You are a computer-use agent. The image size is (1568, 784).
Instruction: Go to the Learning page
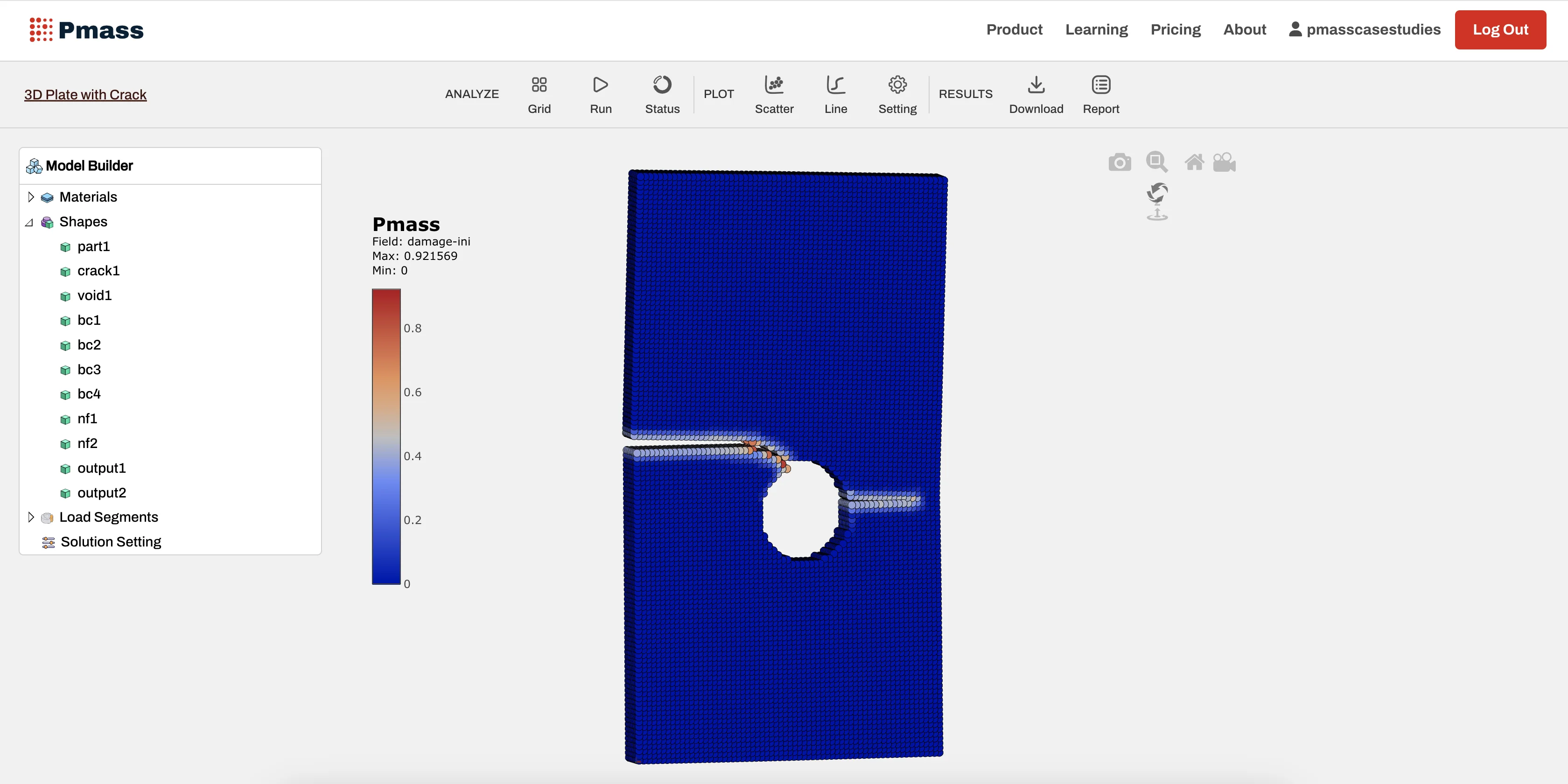1096,29
